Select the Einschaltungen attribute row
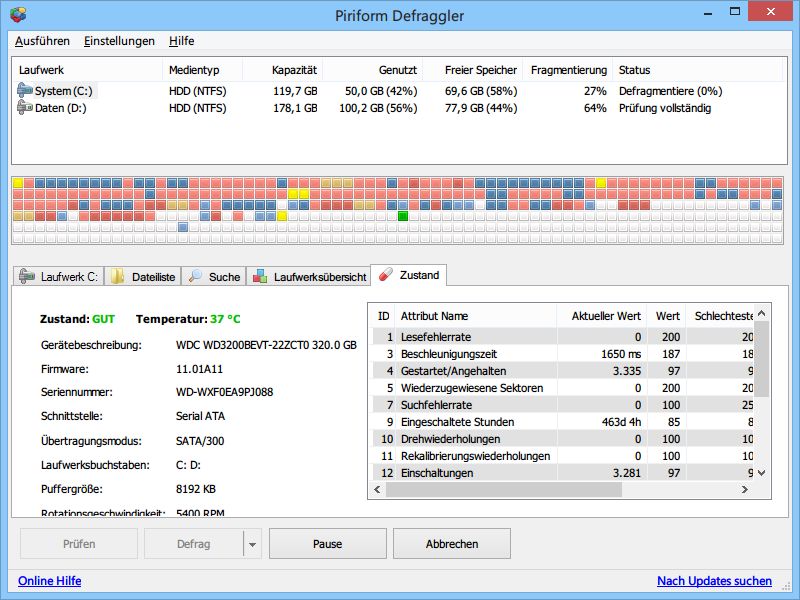This screenshot has height=600, width=800. (x=563, y=473)
